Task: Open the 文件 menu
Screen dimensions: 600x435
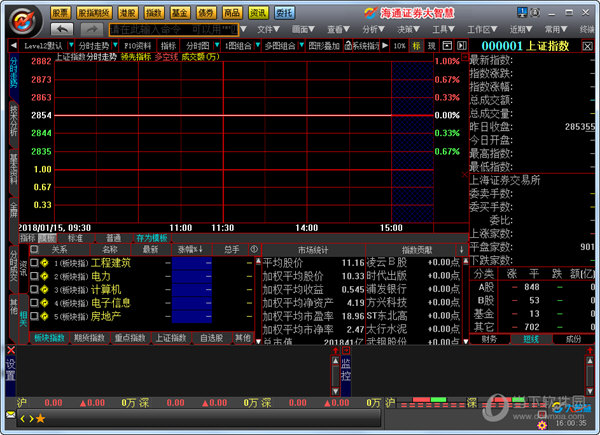Action: [268, 29]
